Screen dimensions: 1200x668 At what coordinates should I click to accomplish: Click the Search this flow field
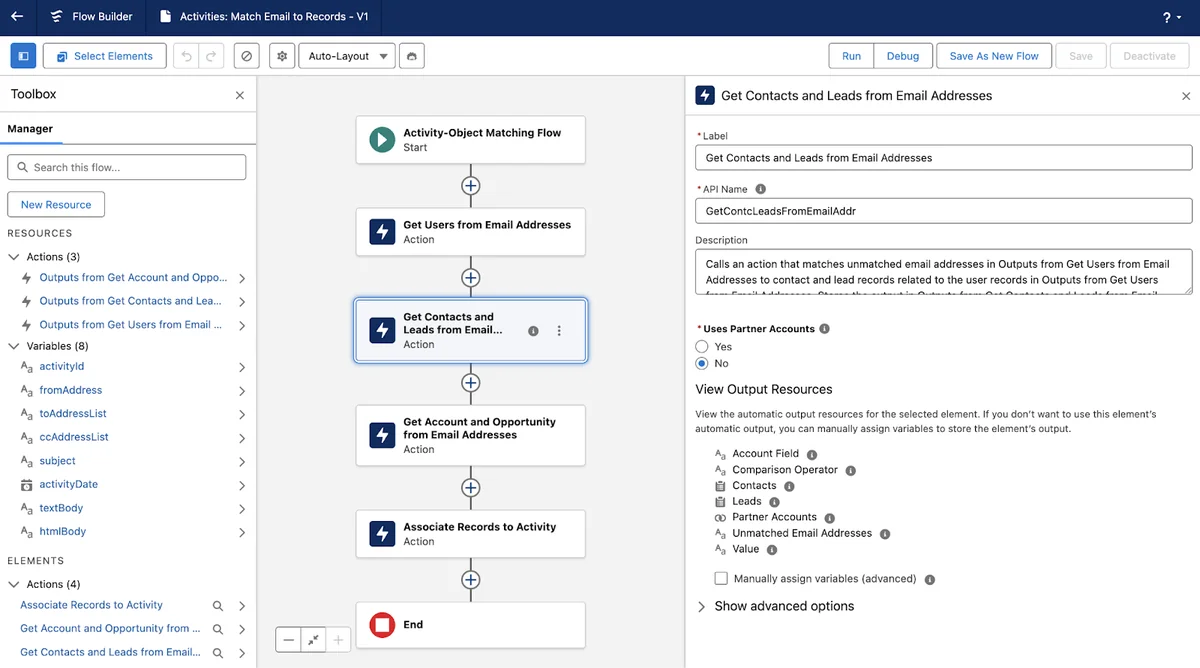(x=127, y=167)
